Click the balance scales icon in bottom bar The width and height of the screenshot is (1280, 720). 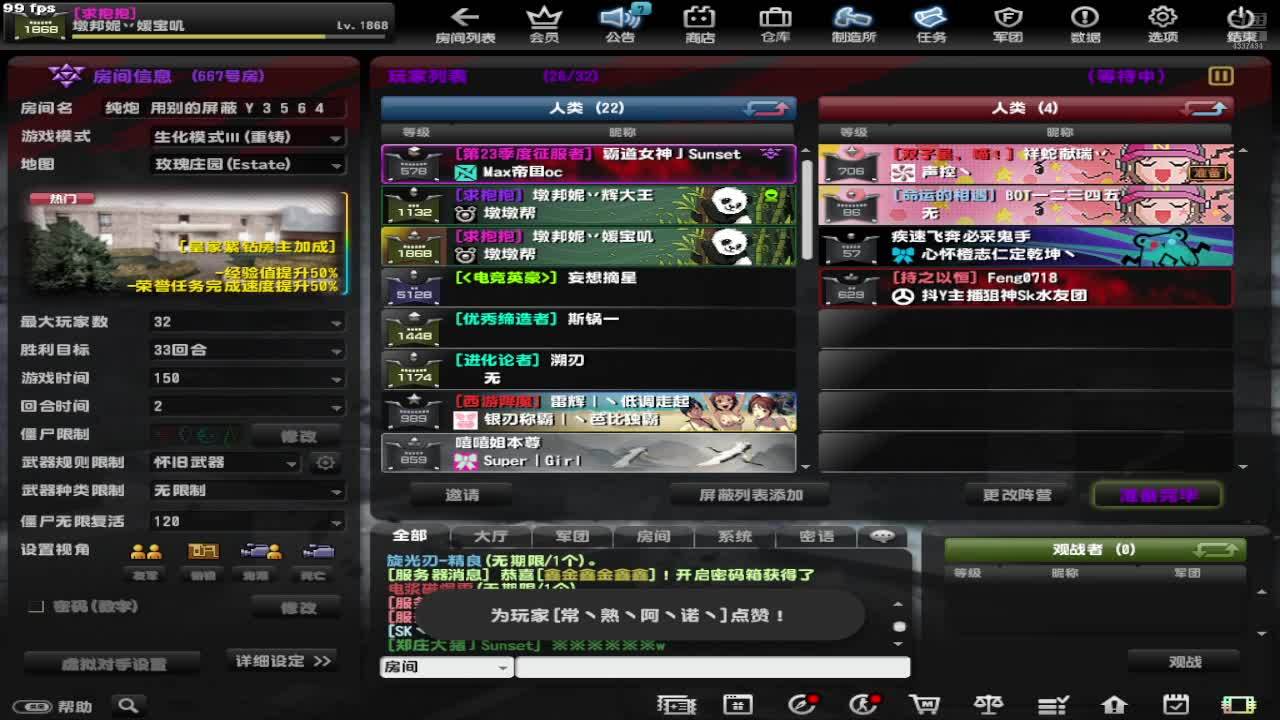pos(988,705)
